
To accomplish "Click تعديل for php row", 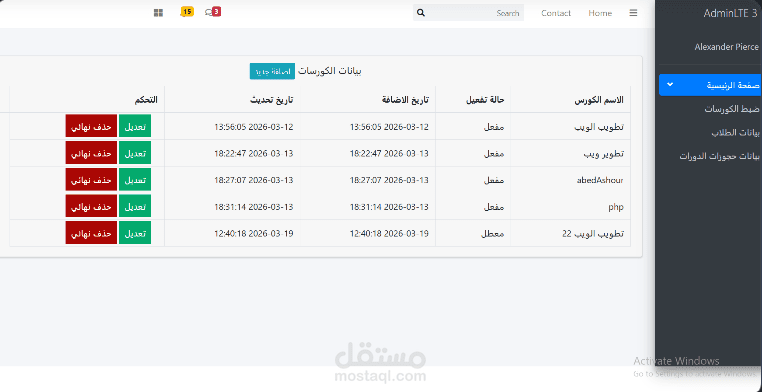I will coord(135,206).
